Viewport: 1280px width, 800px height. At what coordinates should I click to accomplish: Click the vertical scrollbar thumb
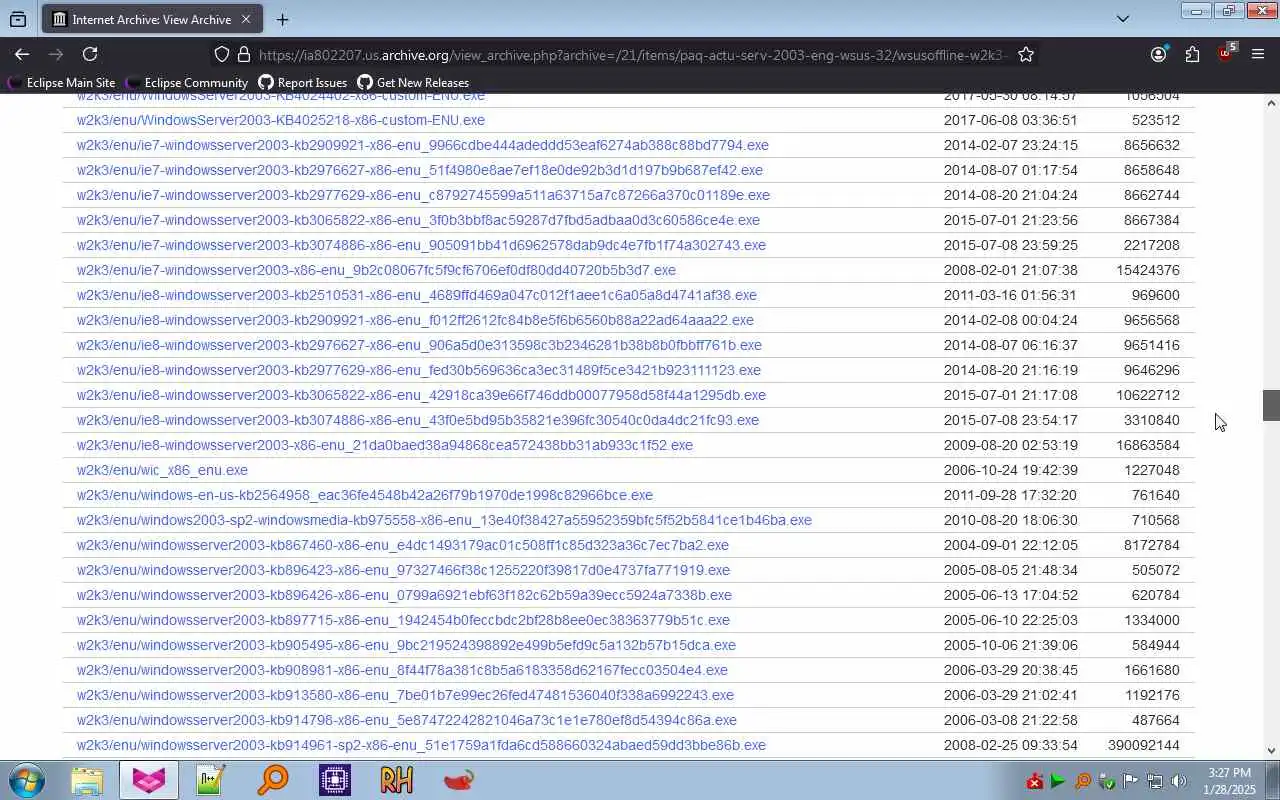[x=1272, y=405]
